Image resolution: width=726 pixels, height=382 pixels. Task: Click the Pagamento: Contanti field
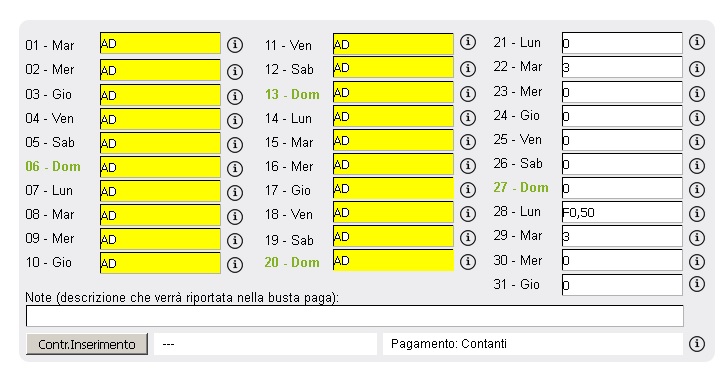(532, 344)
